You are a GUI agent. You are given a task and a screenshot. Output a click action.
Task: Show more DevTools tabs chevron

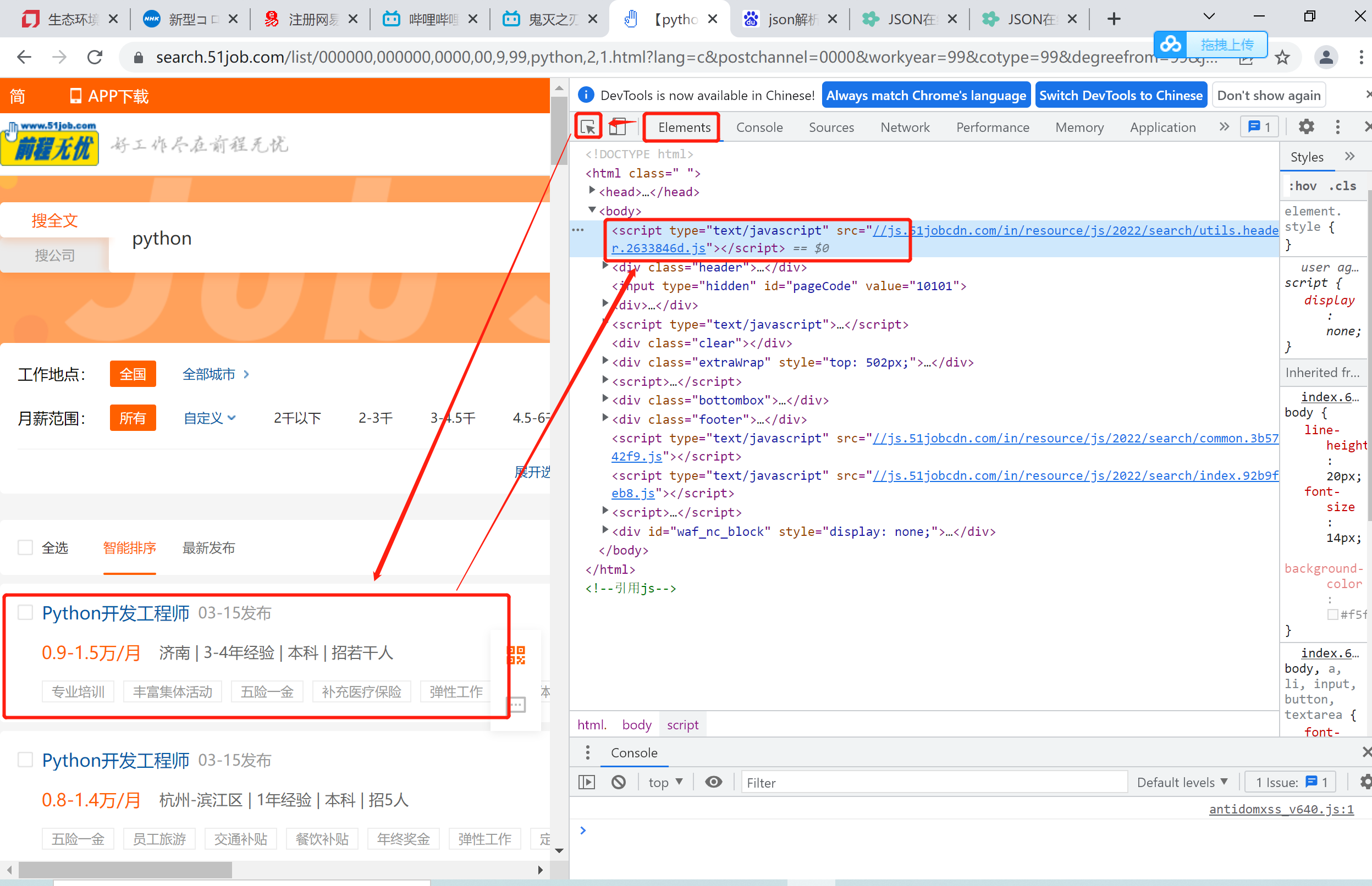pyautogui.click(x=1224, y=126)
